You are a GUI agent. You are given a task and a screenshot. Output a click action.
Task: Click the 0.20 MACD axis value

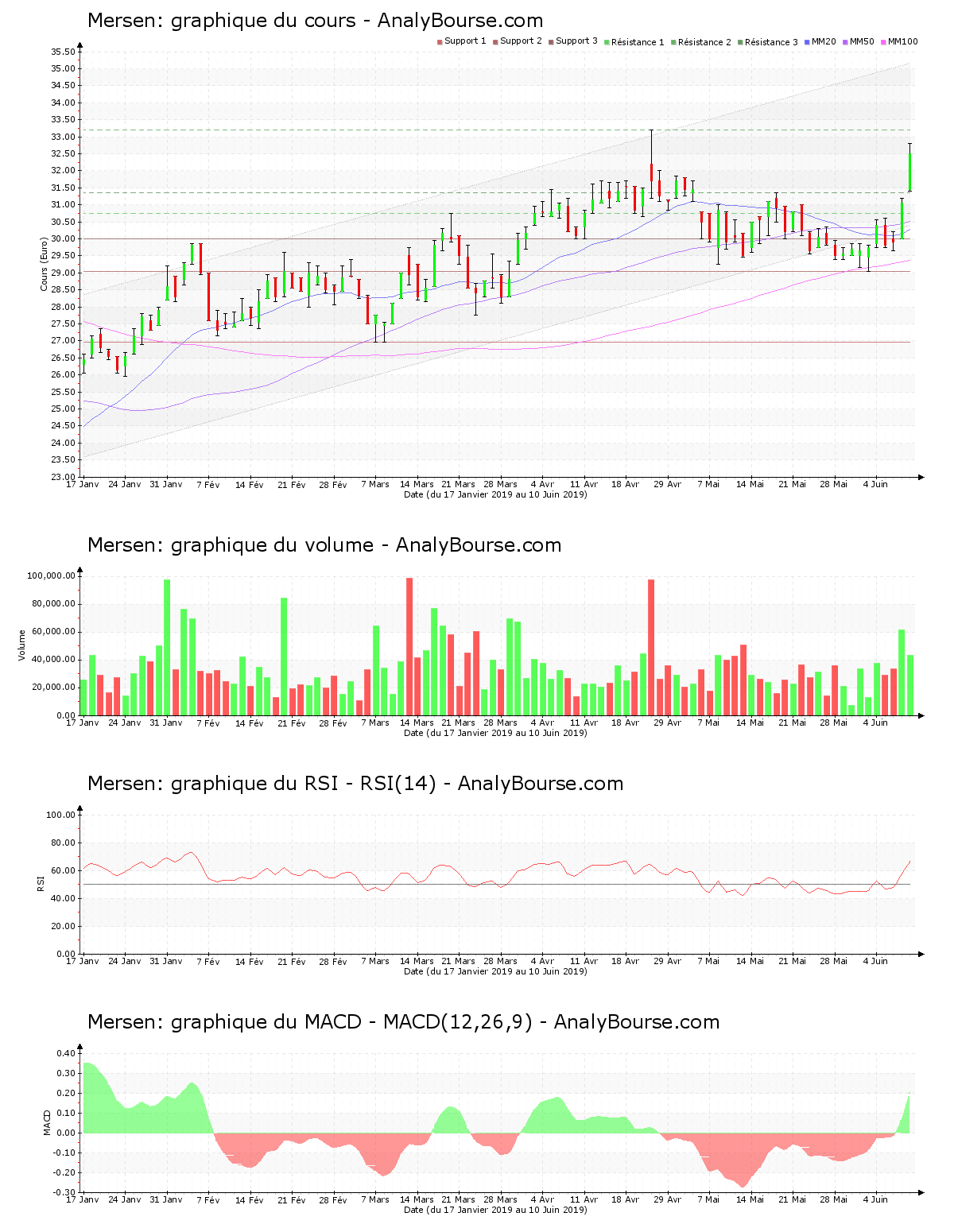[x=66, y=1093]
